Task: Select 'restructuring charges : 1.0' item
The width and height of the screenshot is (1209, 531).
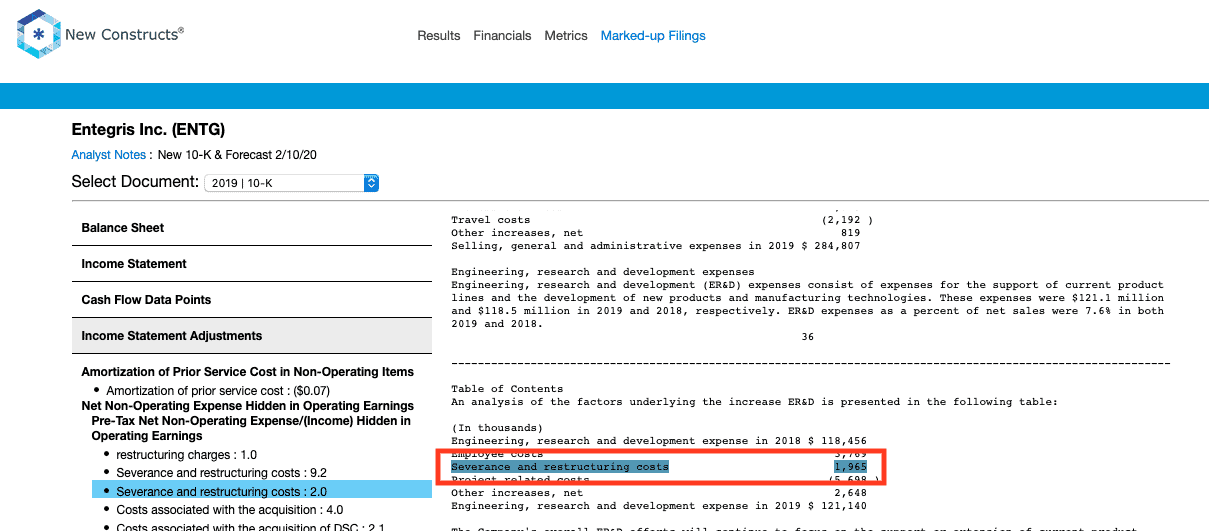Action: click(x=187, y=454)
